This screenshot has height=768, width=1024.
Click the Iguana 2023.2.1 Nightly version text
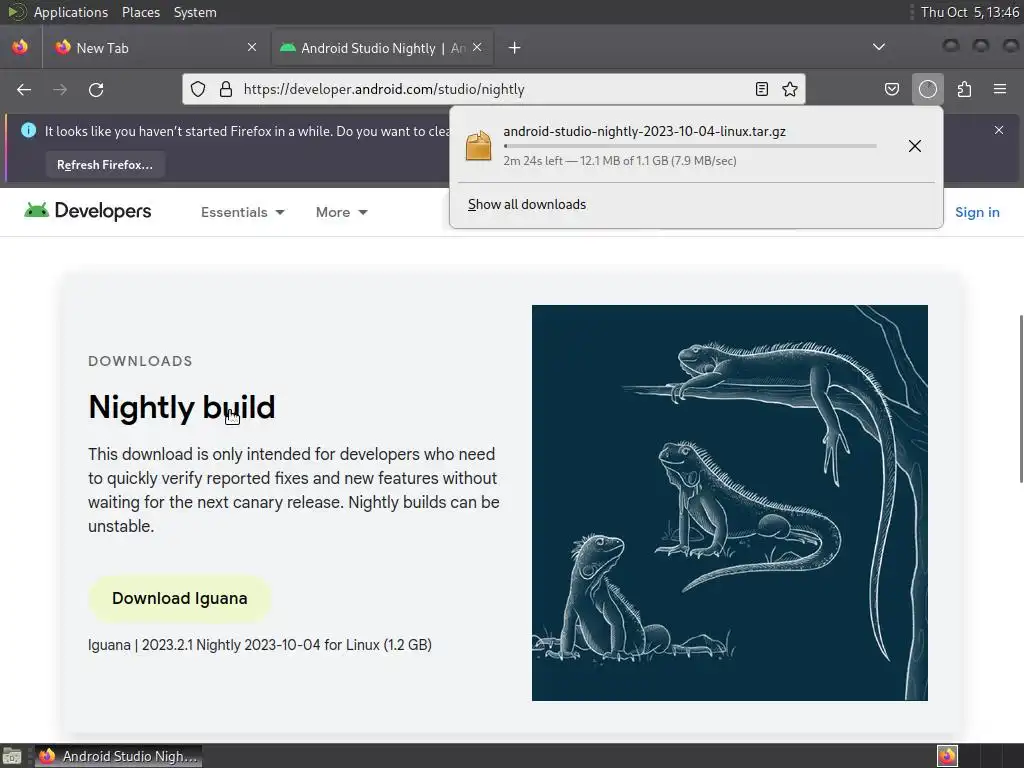[x=260, y=645]
